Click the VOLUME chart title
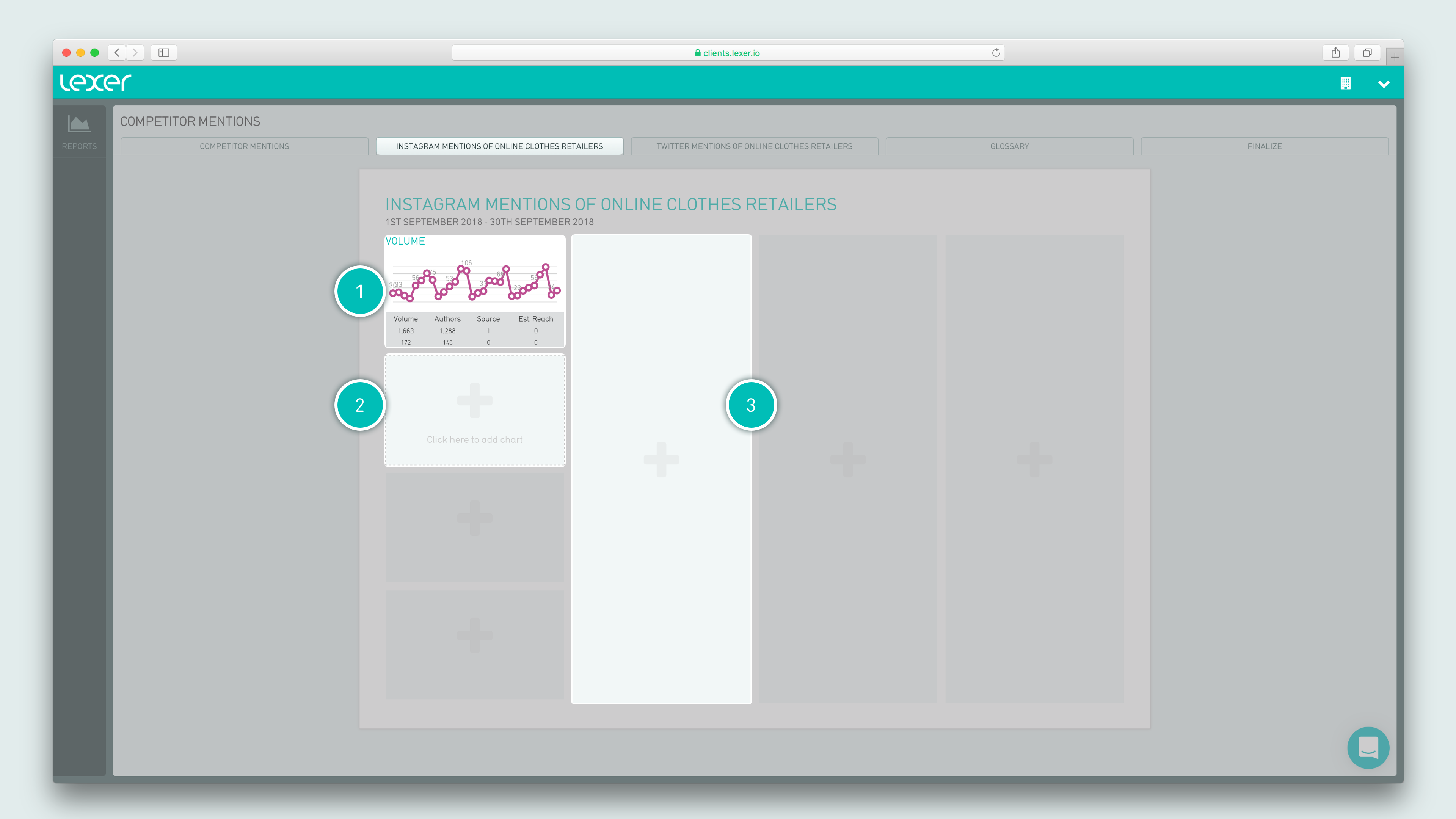Image resolution: width=1456 pixels, height=819 pixels. (x=405, y=241)
